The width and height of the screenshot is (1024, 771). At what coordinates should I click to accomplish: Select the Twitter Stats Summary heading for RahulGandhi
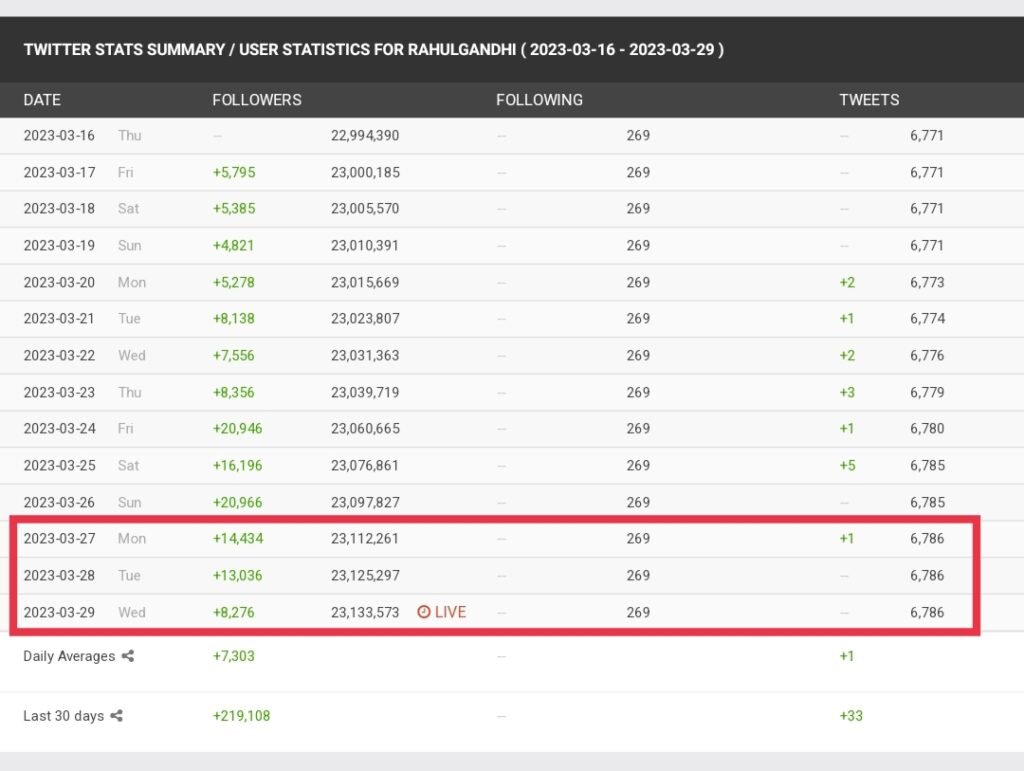click(374, 50)
